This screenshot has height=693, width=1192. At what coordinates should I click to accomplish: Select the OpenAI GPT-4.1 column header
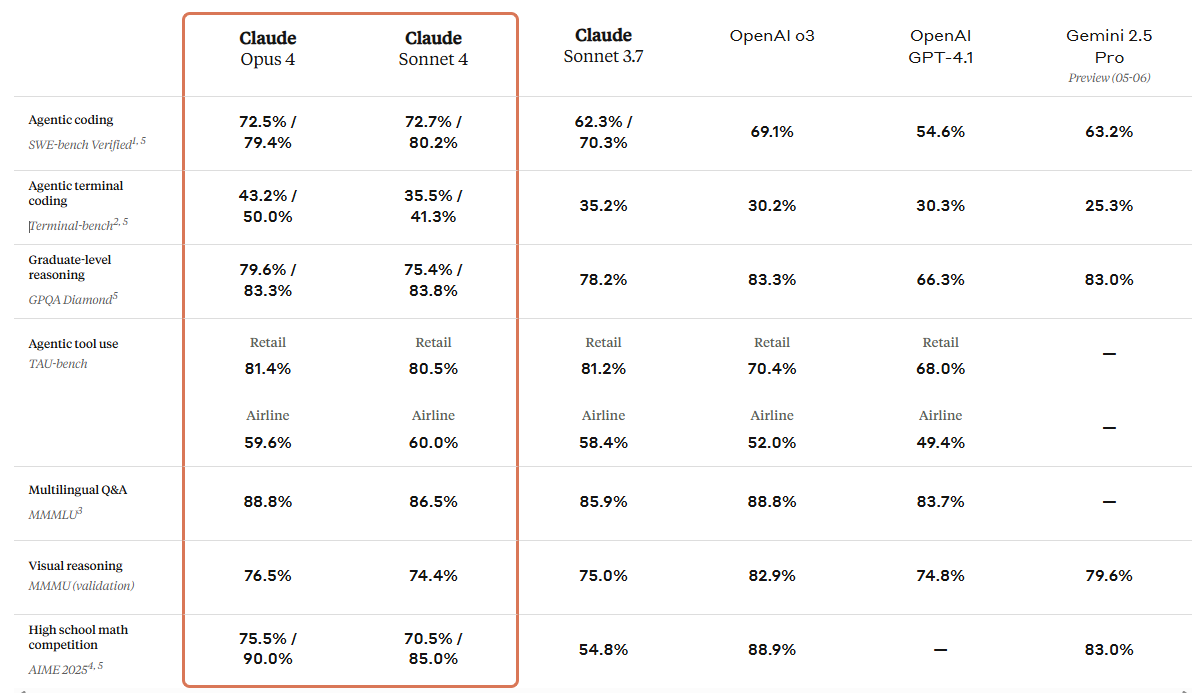click(940, 46)
